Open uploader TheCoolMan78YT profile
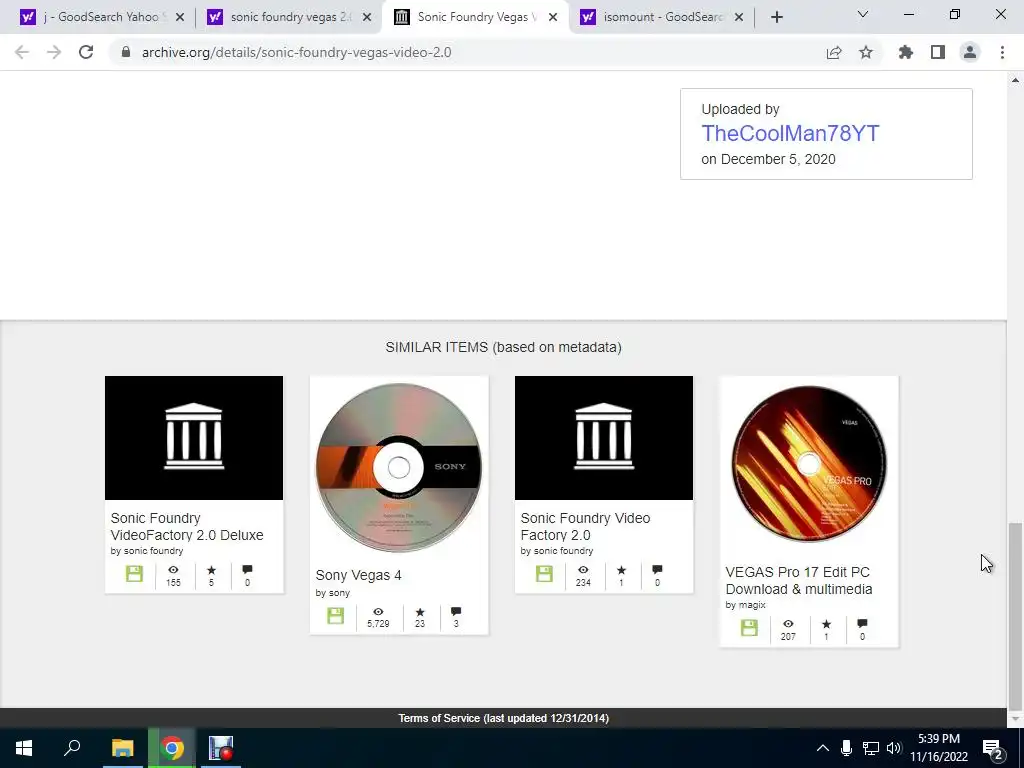Image resolution: width=1024 pixels, height=768 pixels. 790,133
